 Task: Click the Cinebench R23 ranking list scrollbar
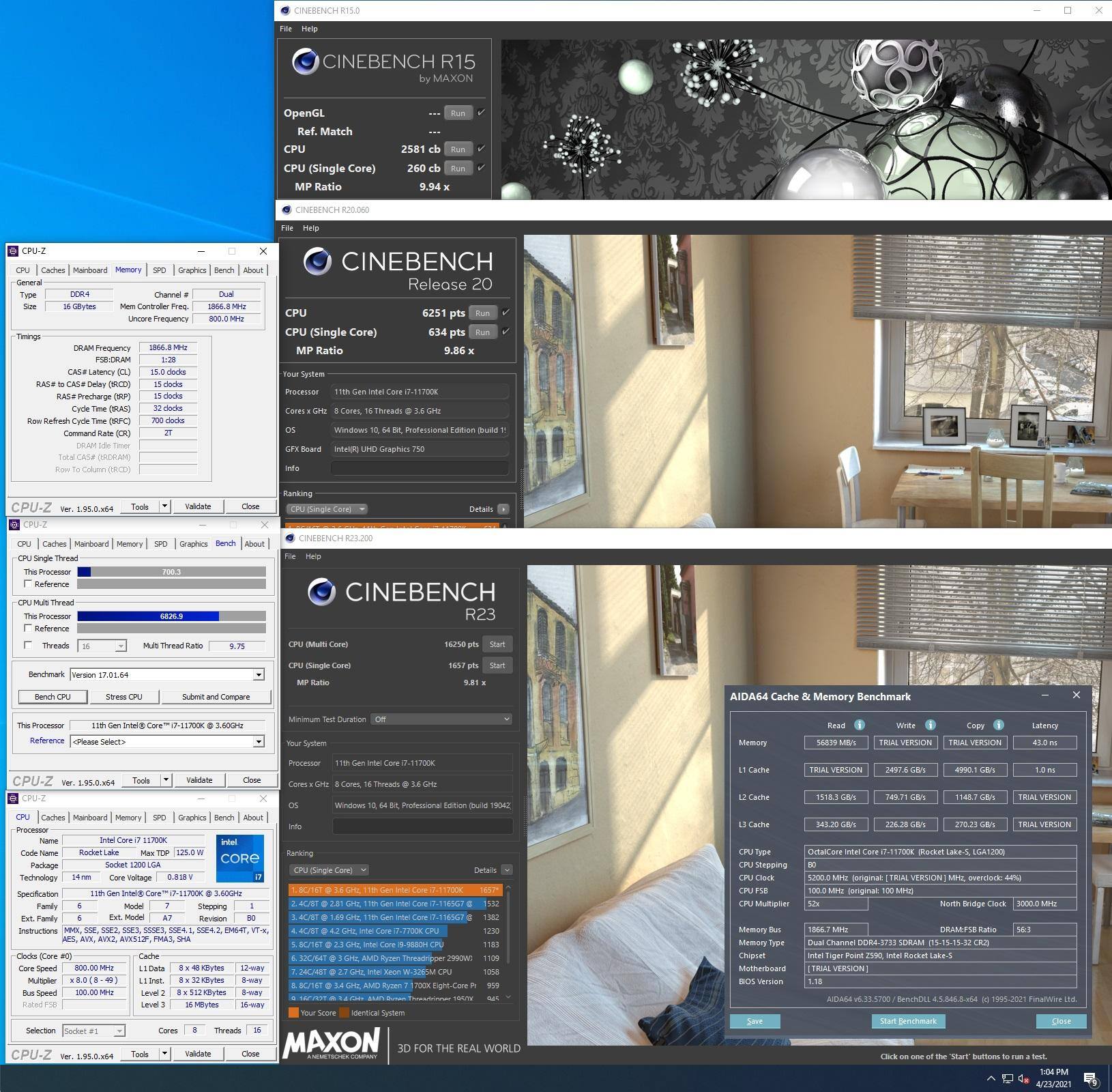click(x=509, y=942)
